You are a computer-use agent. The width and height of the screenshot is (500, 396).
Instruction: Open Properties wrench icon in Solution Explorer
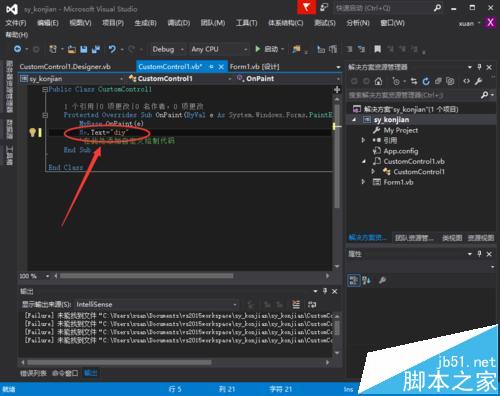click(x=478, y=81)
